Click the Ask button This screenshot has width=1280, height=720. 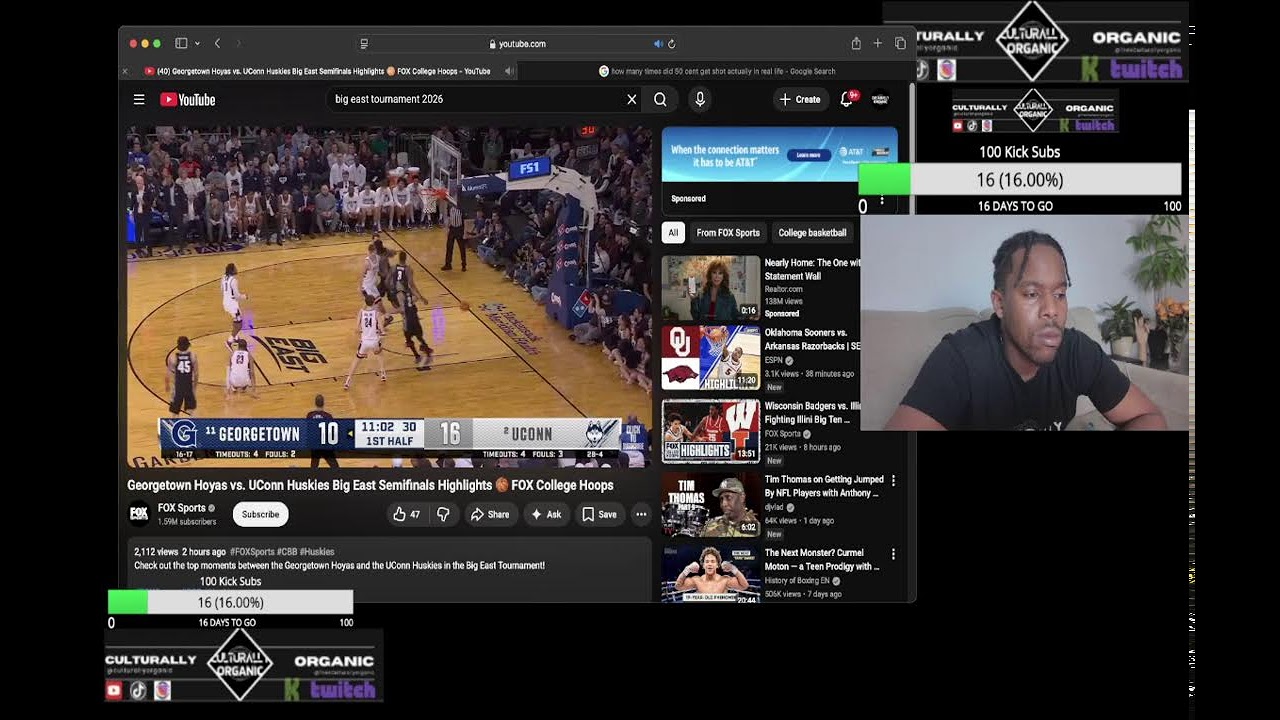point(546,514)
